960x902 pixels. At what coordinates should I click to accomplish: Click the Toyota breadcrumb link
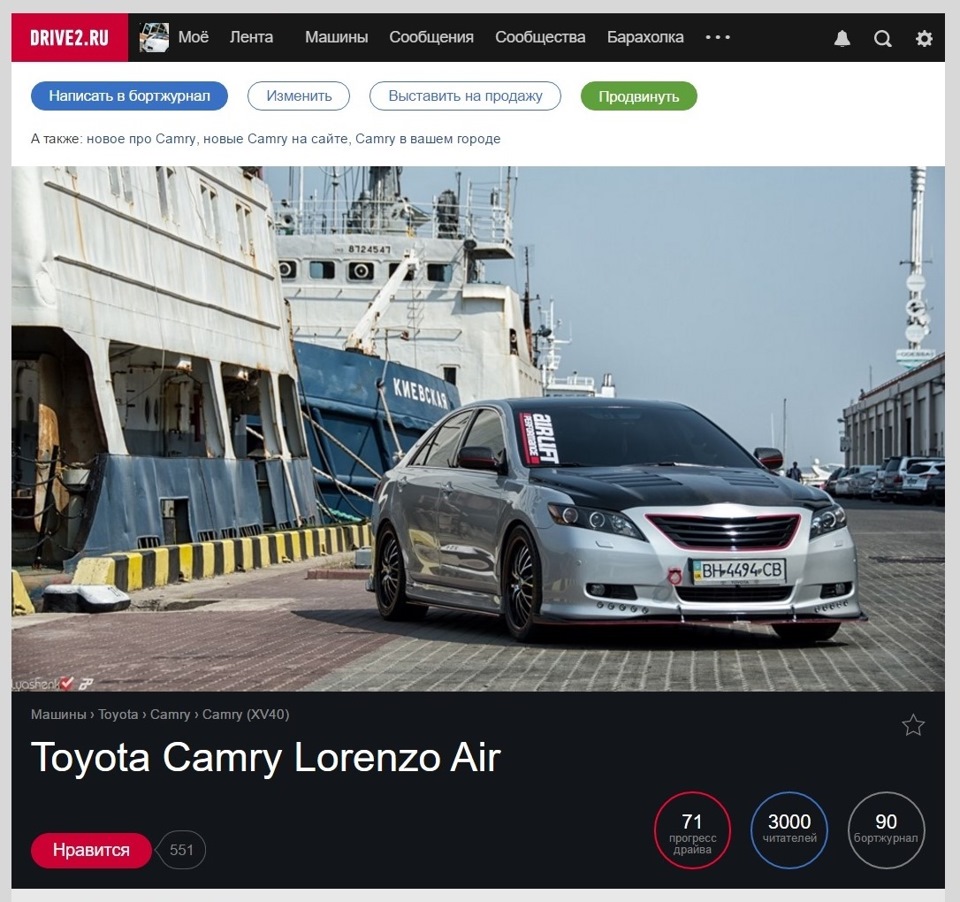(x=118, y=714)
